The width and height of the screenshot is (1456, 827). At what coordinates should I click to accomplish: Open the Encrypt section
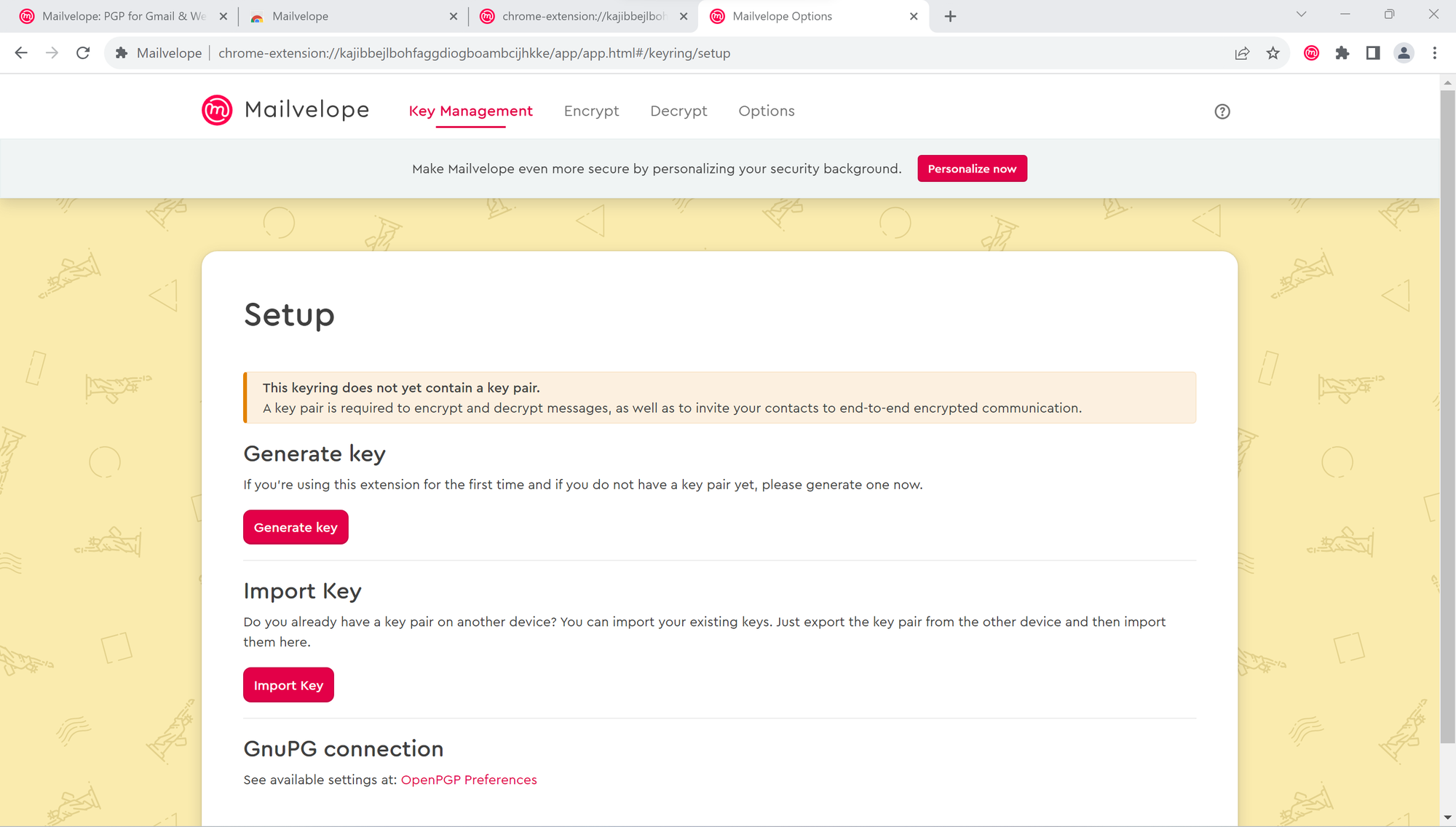click(x=591, y=111)
